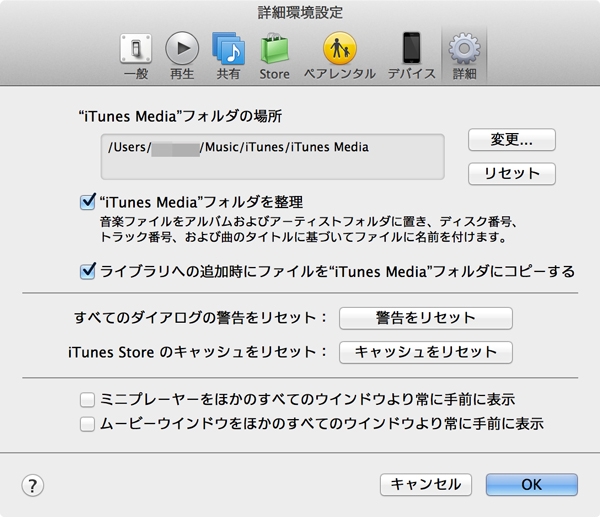Screen dimensions: 600x517
Task: Click the help question mark button
Action: [x=33, y=486]
